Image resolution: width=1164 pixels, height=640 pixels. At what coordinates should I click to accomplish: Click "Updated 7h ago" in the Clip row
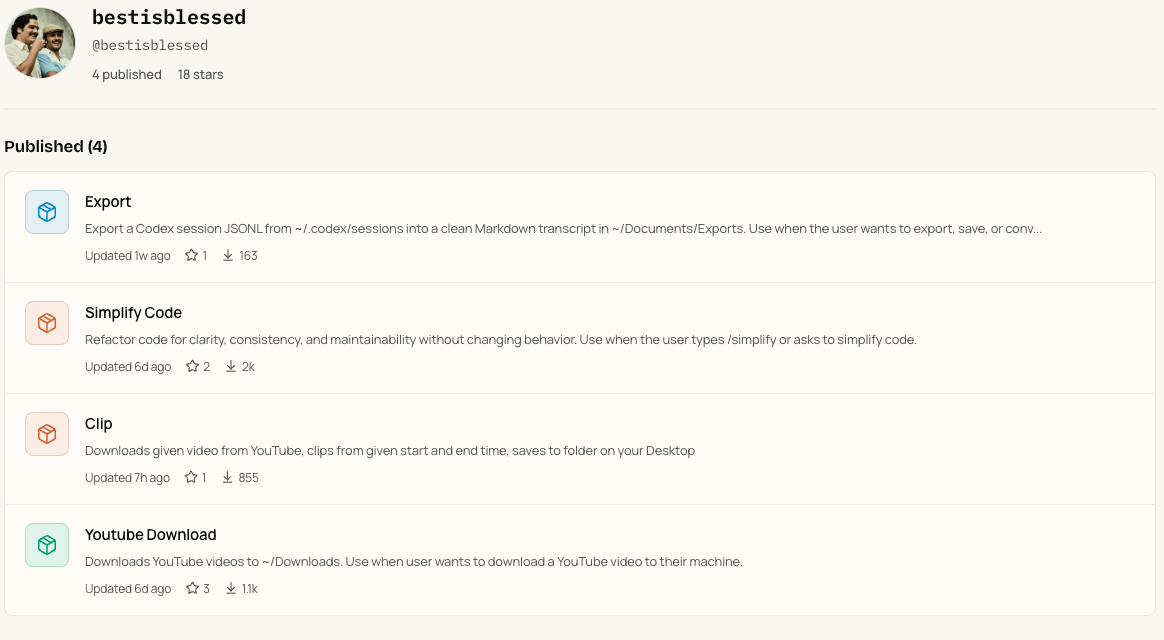(127, 477)
